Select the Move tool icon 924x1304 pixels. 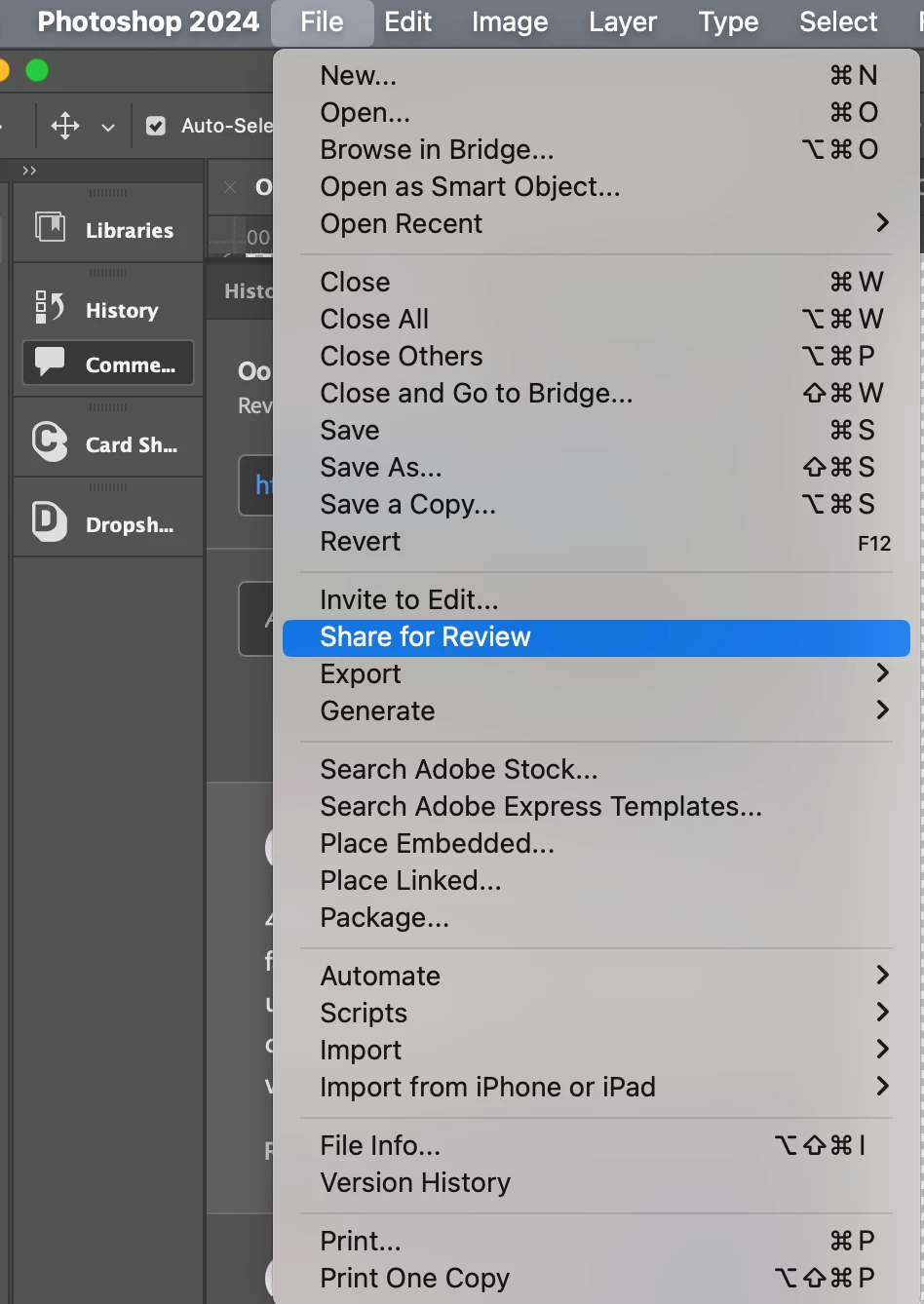tap(65, 126)
